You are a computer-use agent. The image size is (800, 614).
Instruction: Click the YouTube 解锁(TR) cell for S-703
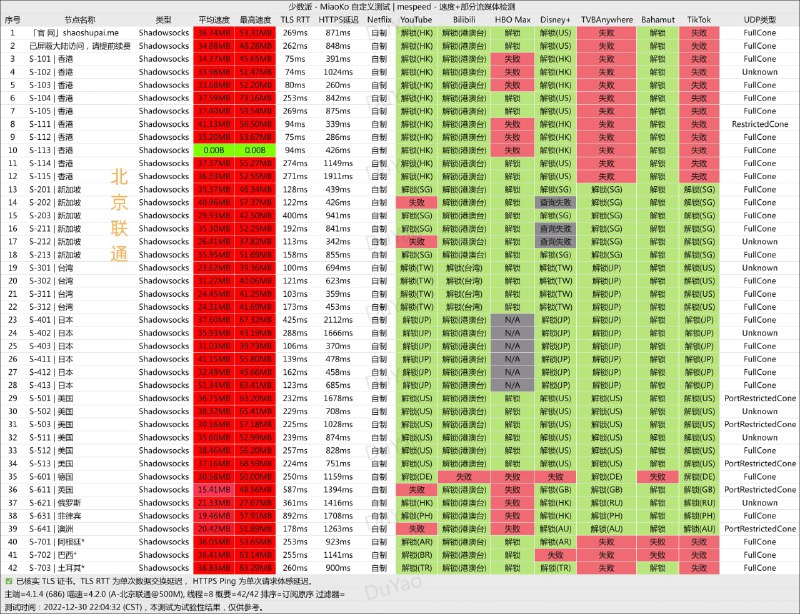(416, 568)
